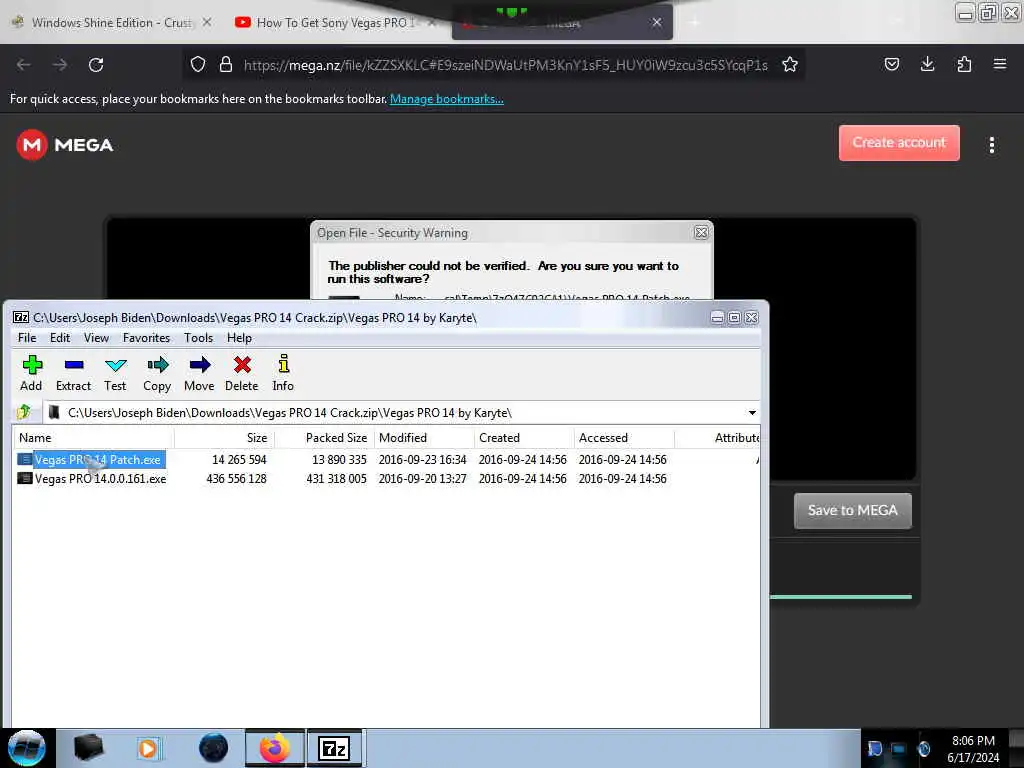This screenshot has width=1024, height=768.
Task: Open Firefox from the taskbar
Action: click(274, 748)
